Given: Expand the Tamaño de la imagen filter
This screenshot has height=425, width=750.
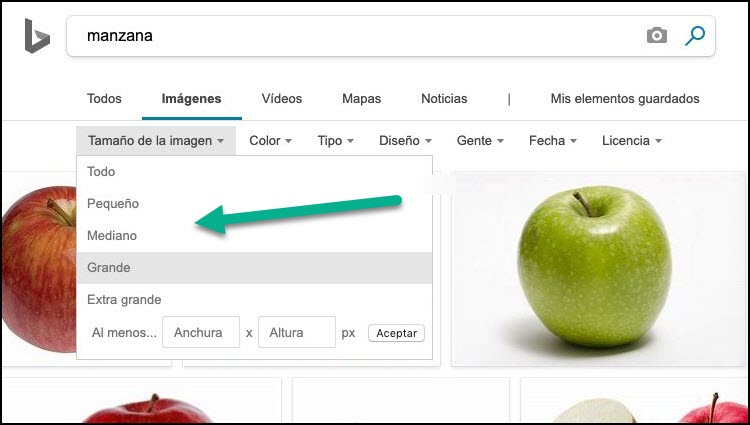Looking at the screenshot, I should tap(156, 141).
